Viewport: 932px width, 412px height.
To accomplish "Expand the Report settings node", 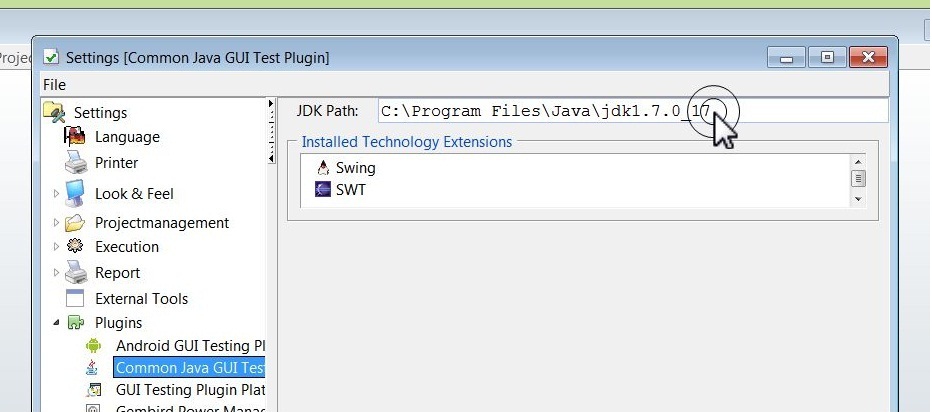I will coord(56,273).
